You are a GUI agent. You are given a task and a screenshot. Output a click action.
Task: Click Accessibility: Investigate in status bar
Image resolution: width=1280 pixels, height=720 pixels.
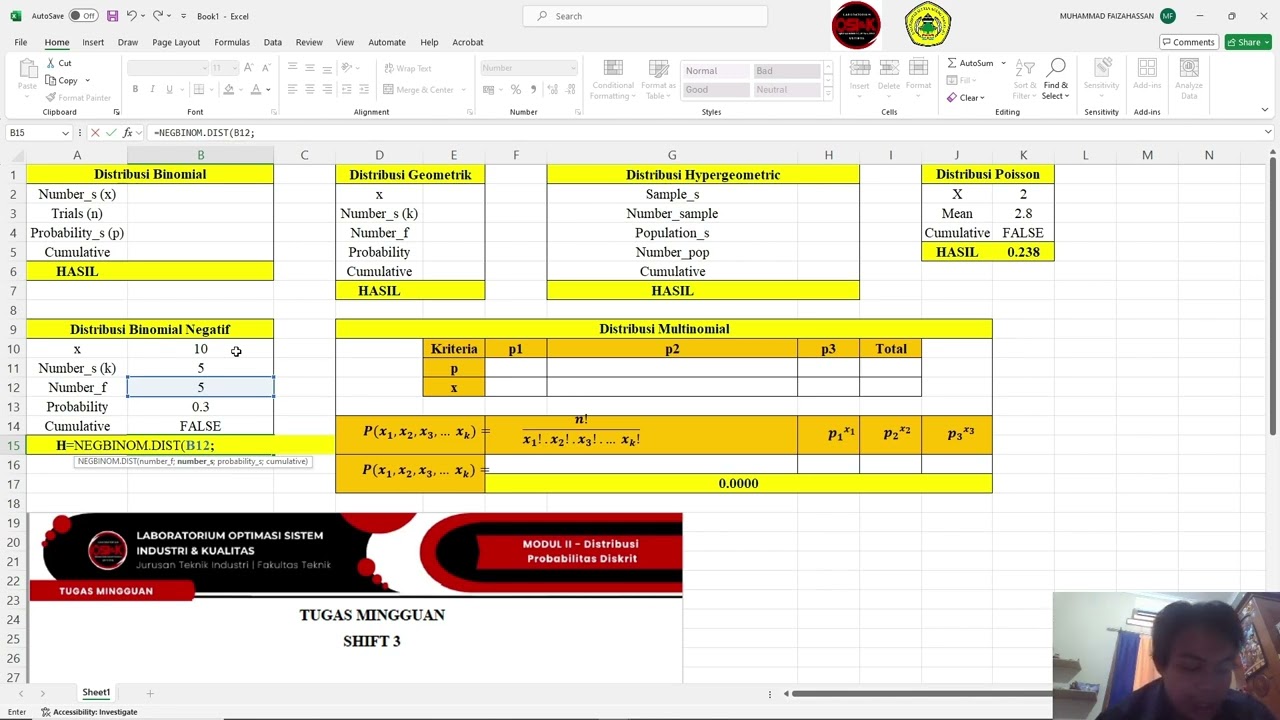[90, 712]
